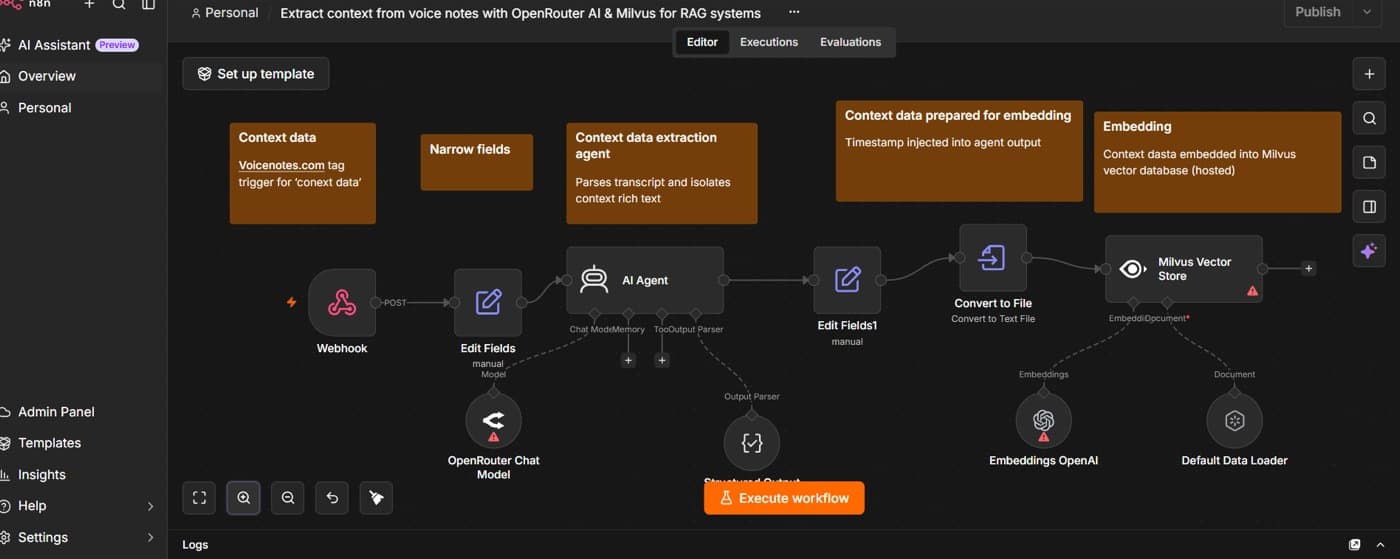Open the Webhook trigger node

(342, 302)
